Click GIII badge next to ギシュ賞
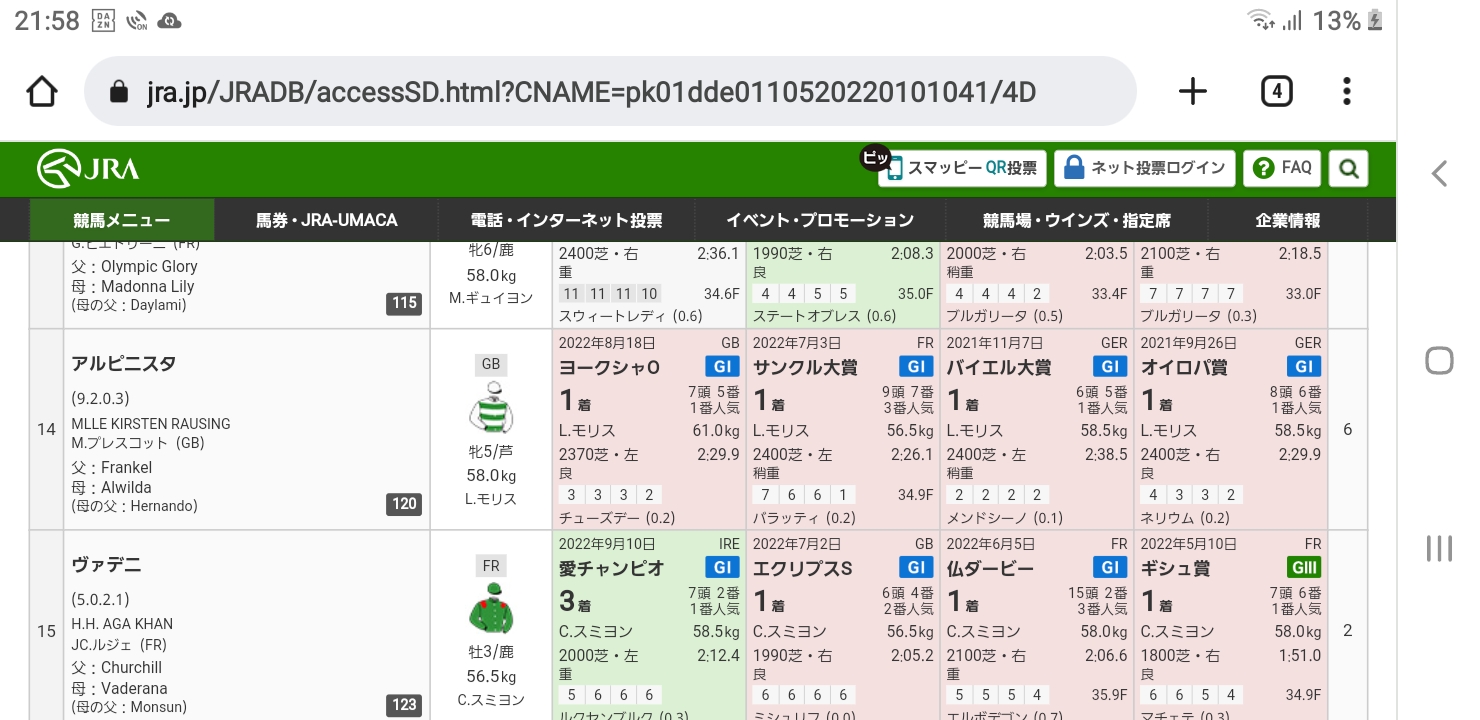 (x=1304, y=568)
